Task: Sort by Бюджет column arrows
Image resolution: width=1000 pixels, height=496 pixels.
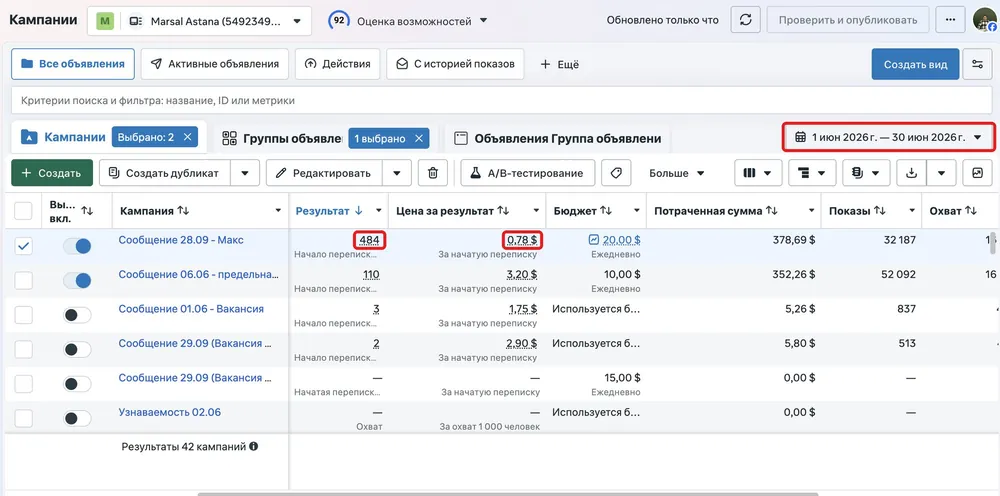Action: 606,210
